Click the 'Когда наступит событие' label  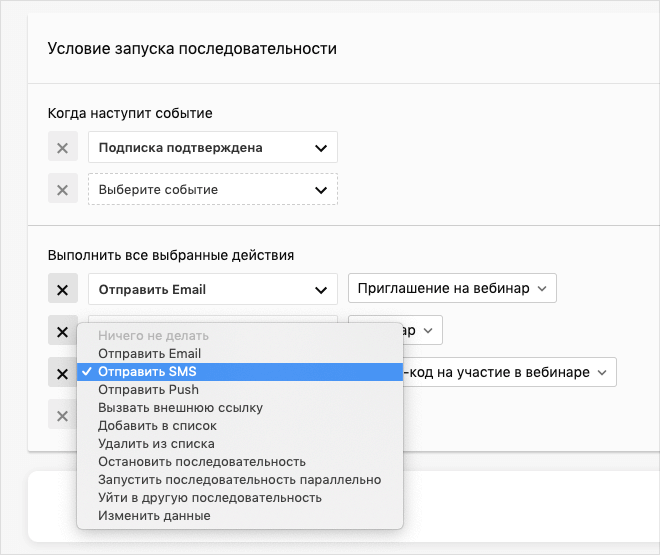130,113
